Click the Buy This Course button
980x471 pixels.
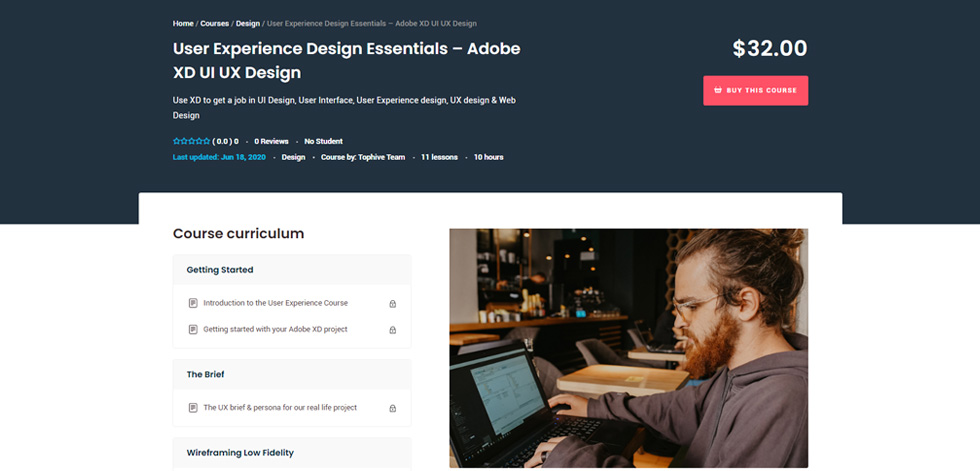pyautogui.click(x=756, y=91)
